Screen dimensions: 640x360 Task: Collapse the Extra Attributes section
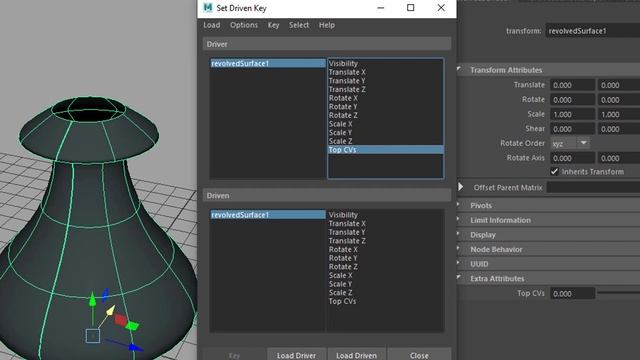pos(459,278)
